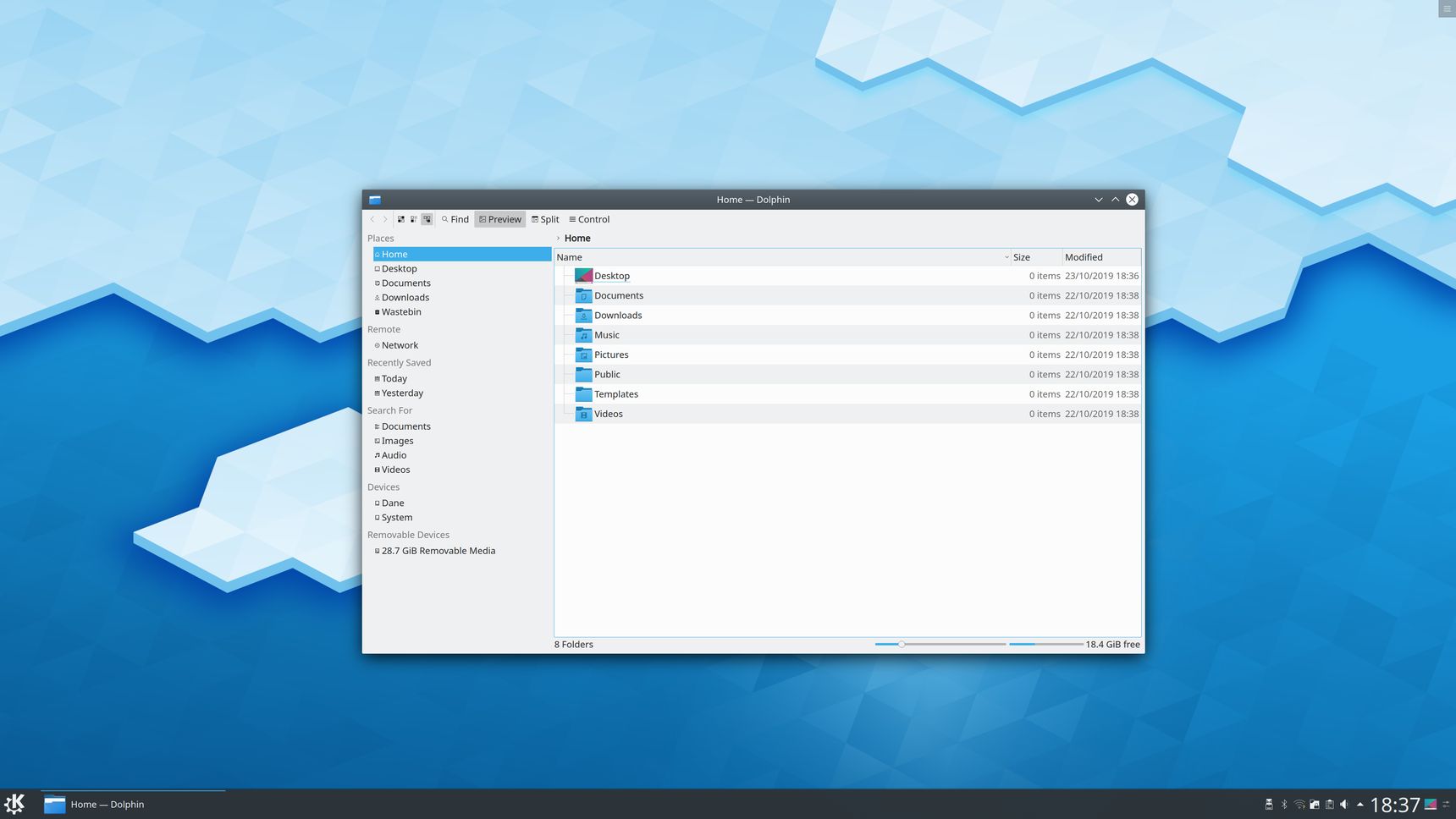
Task: Open the desktop toolbox menu in top corner
Action: (x=1447, y=8)
